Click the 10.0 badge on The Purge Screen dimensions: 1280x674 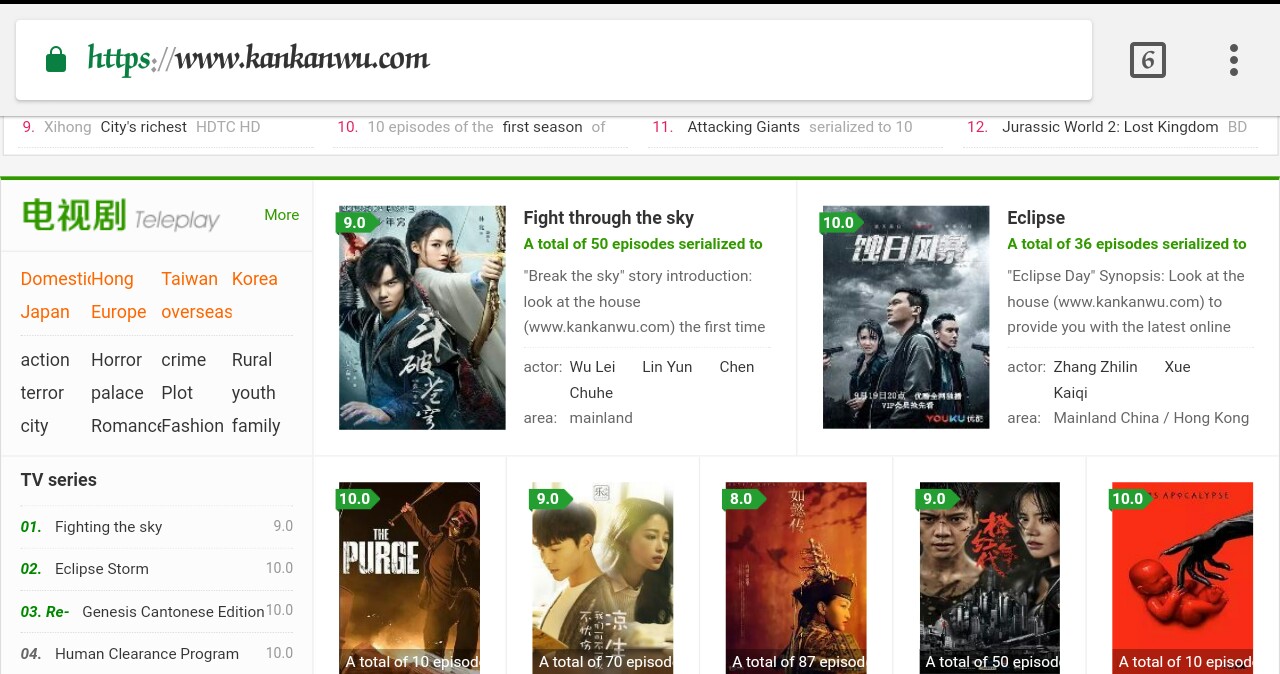pyautogui.click(x=357, y=499)
